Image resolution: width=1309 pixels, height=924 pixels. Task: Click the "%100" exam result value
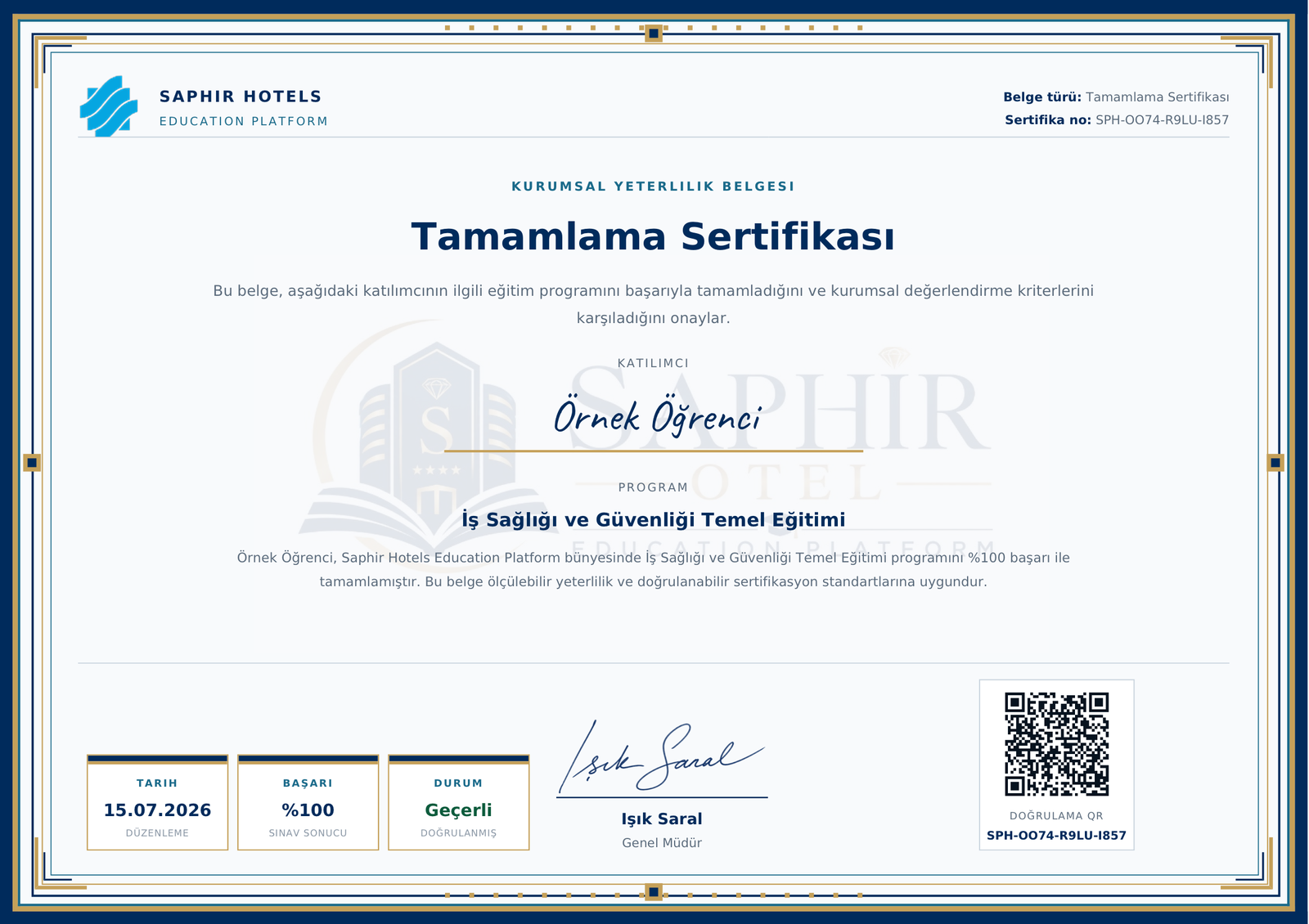point(308,810)
